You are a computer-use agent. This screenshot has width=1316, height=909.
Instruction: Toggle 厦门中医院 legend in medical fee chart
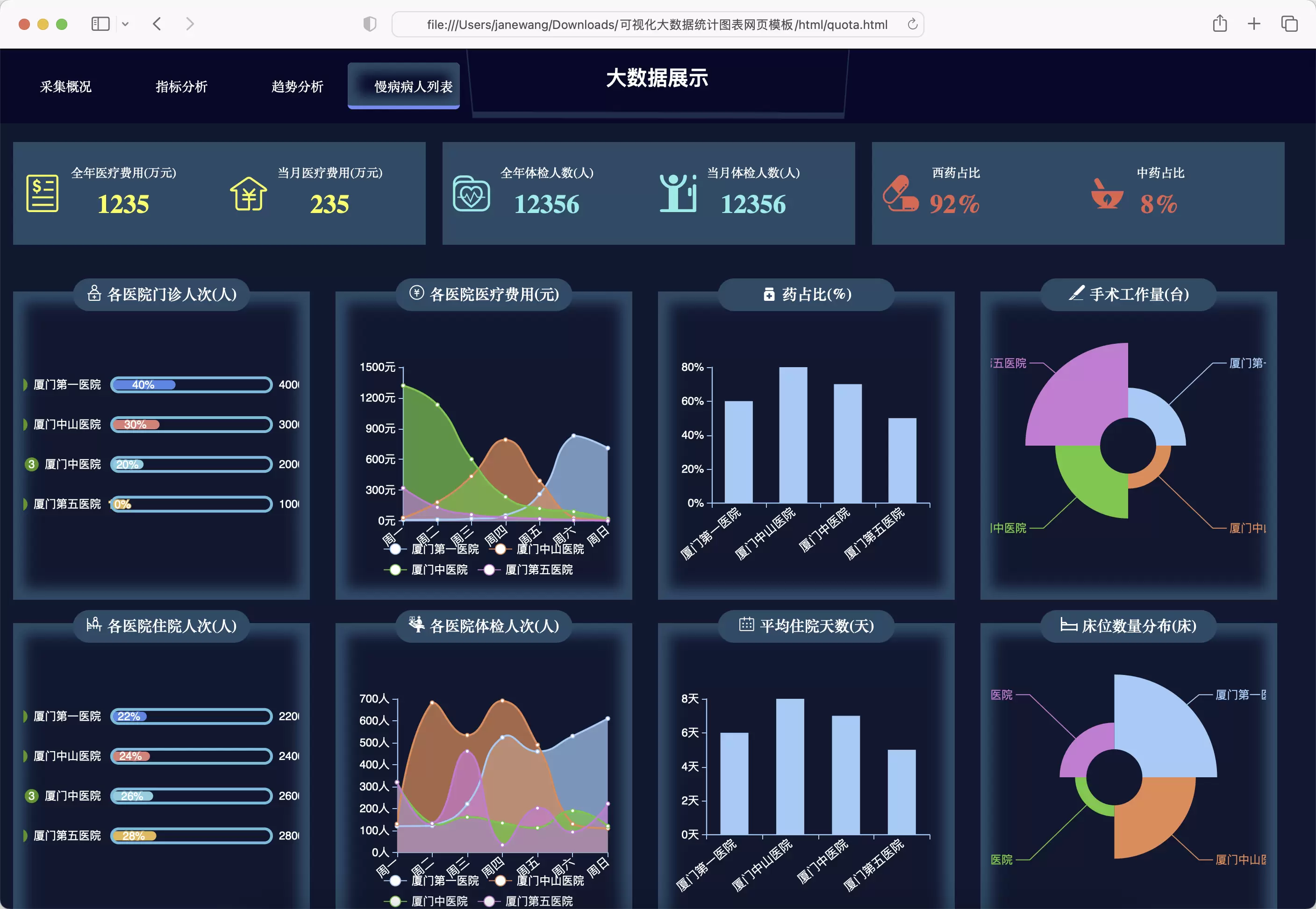click(426, 569)
